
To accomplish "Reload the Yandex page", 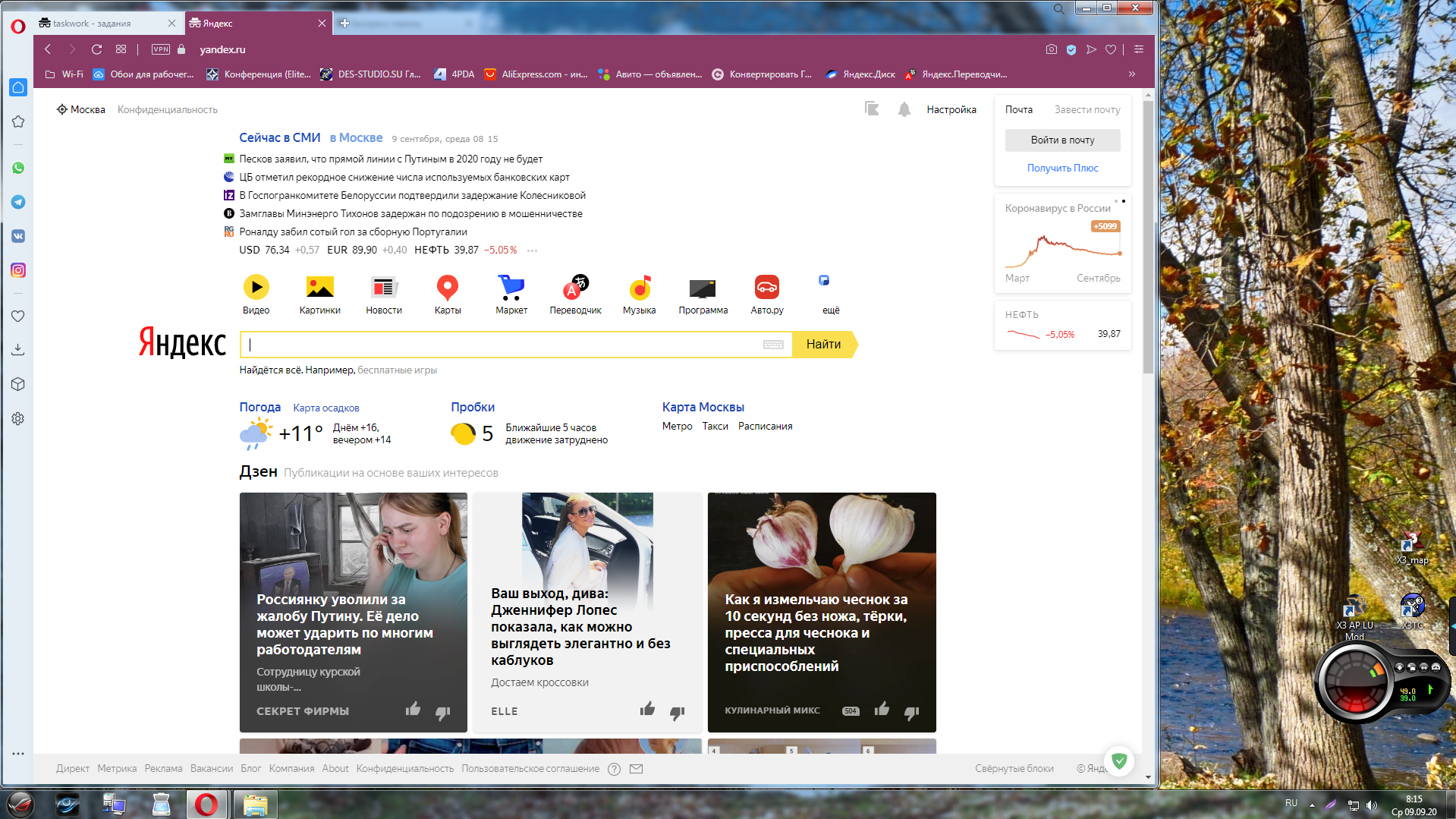I will (x=96, y=49).
